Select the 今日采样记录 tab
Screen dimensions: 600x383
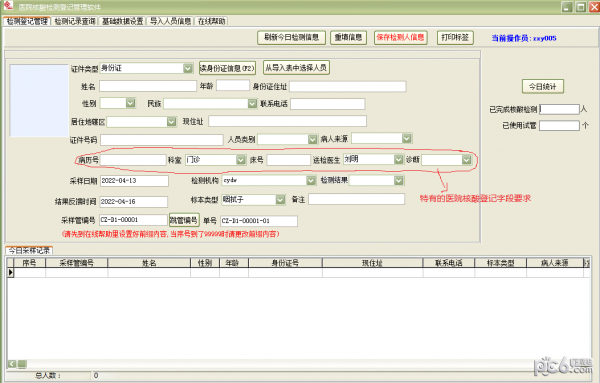click(29, 251)
